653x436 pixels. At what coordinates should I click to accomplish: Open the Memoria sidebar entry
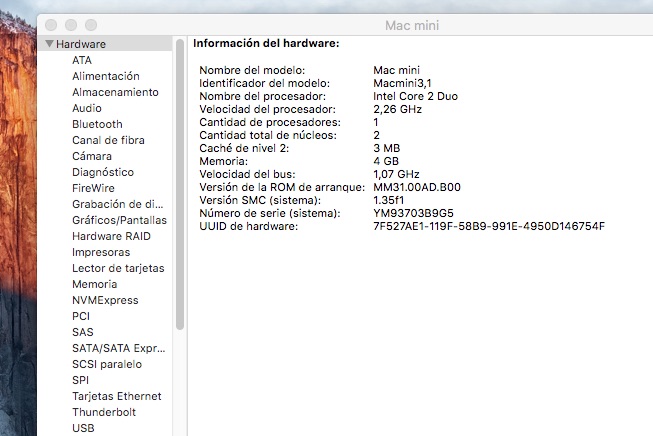click(x=95, y=284)
